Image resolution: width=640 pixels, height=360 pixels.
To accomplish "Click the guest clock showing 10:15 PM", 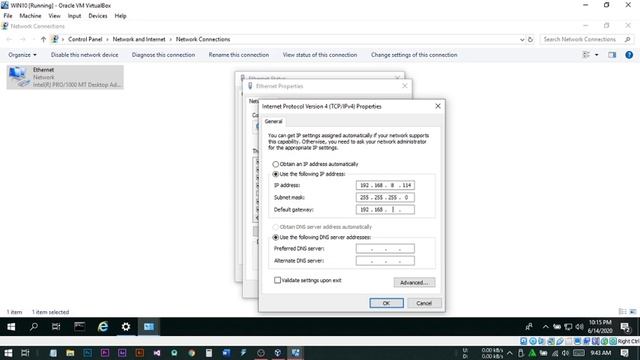I will 600,327.
